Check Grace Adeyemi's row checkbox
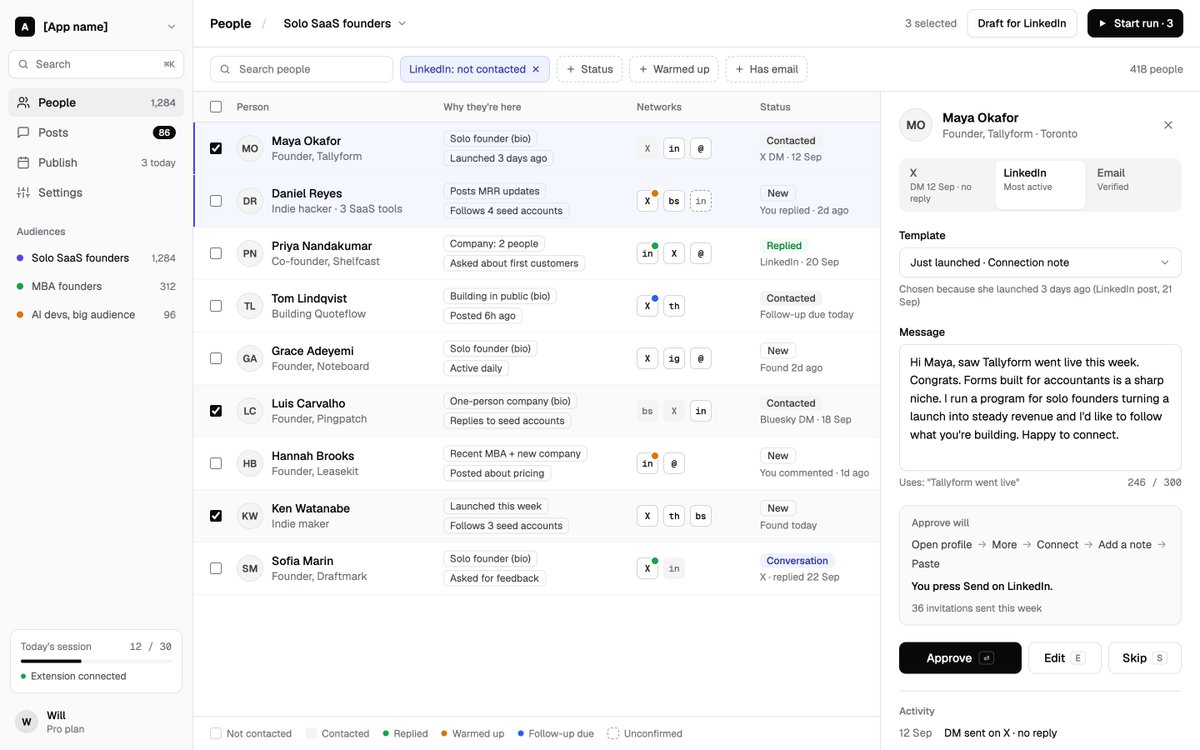The width and height of the screenshot is (1200, 750). (x=216, y=358)
